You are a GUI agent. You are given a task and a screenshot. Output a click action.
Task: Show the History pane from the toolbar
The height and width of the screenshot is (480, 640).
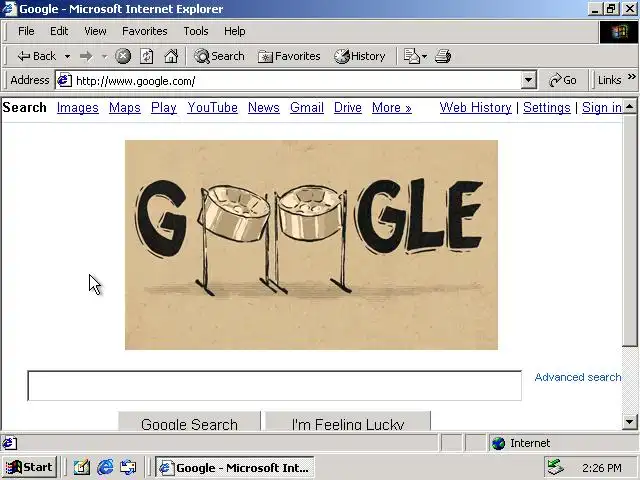360,56
